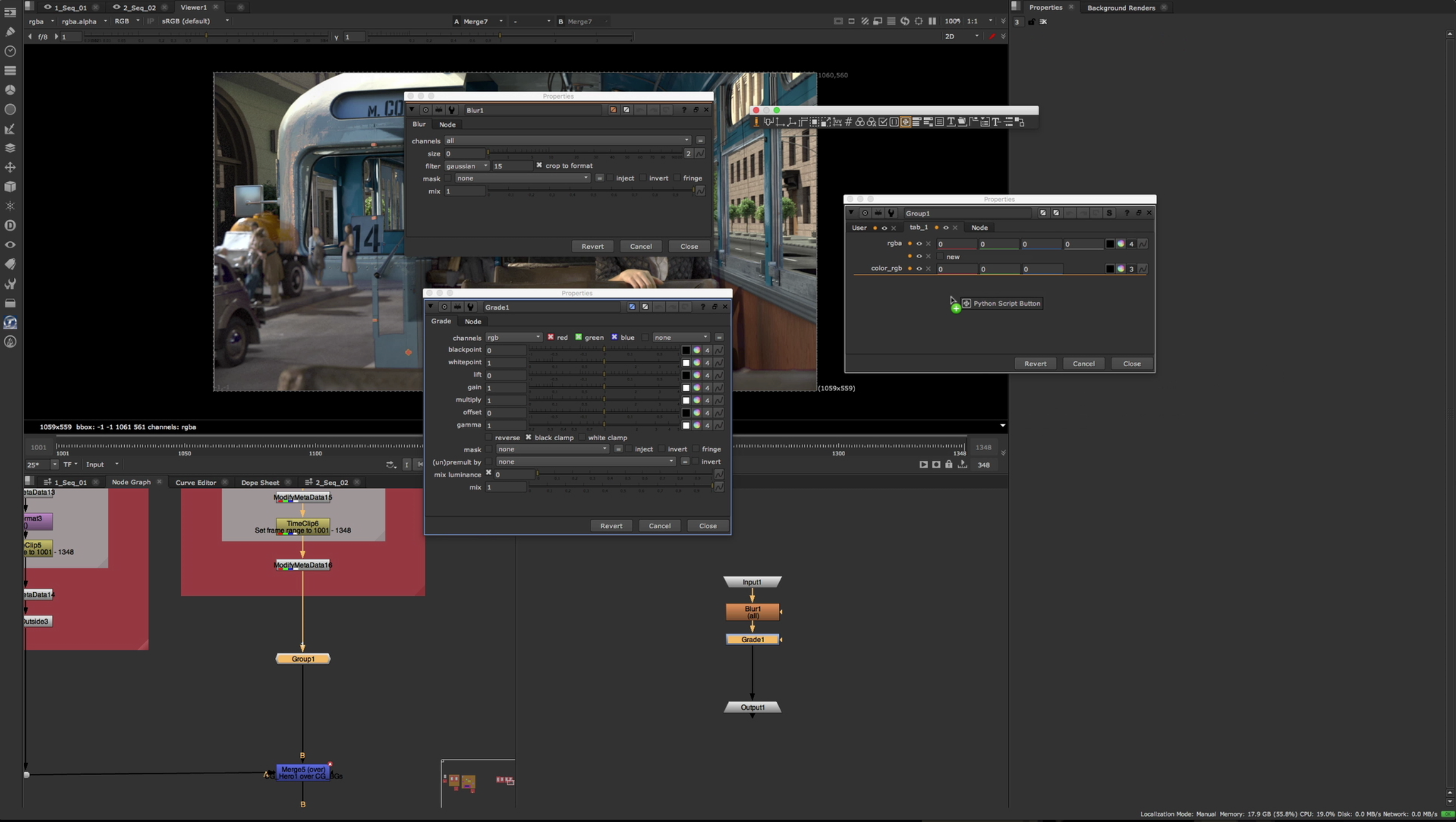Open the 3D nodes menu (cube icon)
This screenshot has width=1456, height=822.
click(10, 186)
